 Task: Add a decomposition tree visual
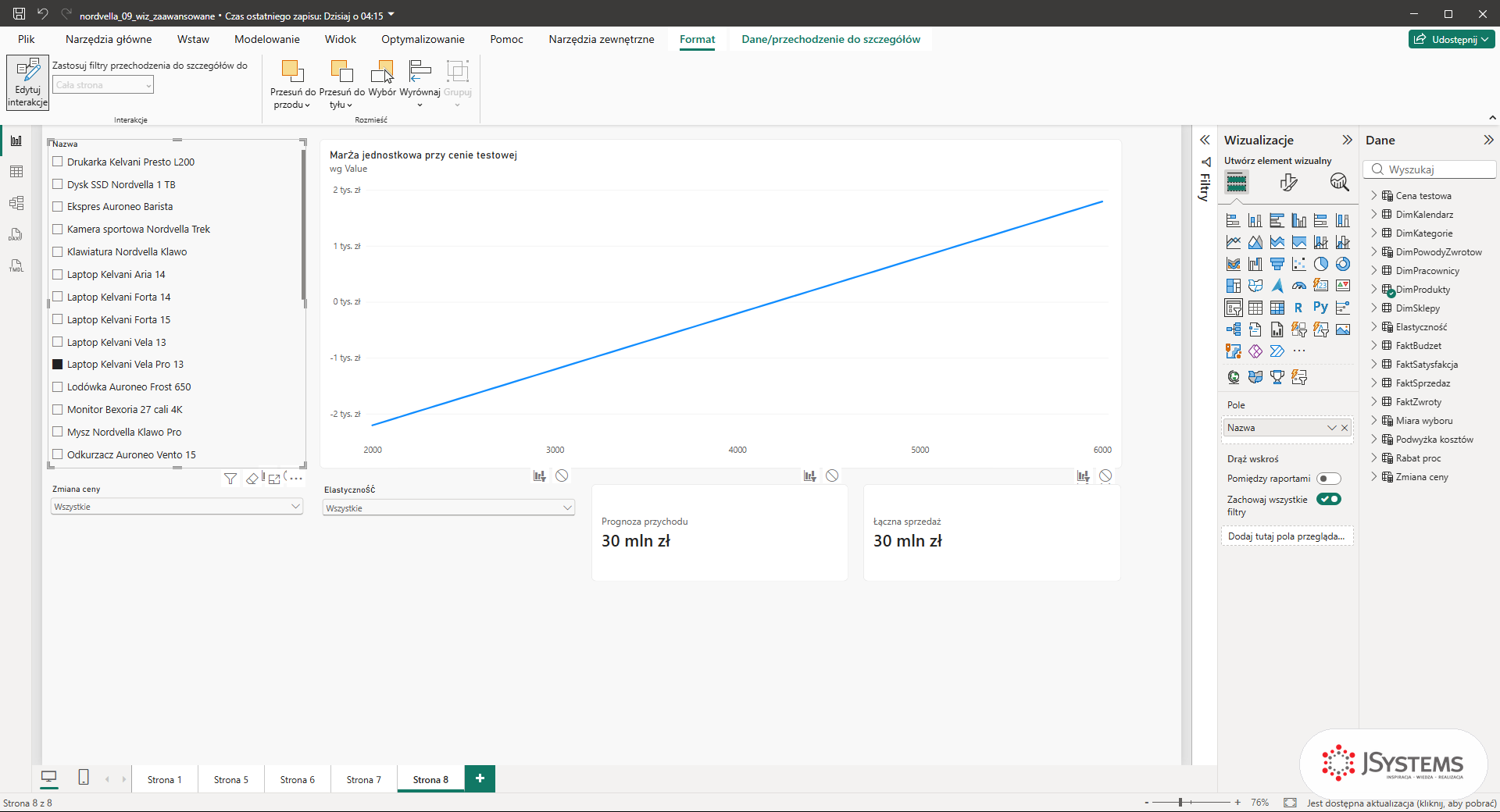coord(1233,329)
